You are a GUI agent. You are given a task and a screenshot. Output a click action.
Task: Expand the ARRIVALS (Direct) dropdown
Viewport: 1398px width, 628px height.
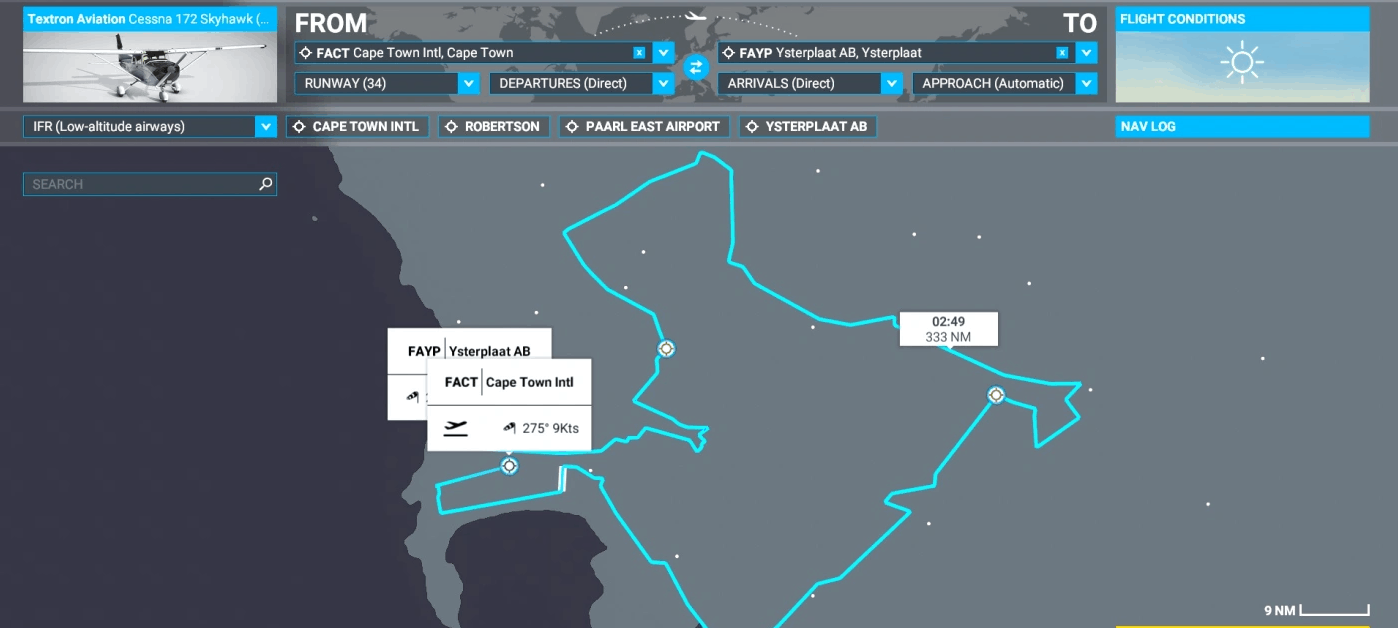pyautogui.click(x=892, y=84)
